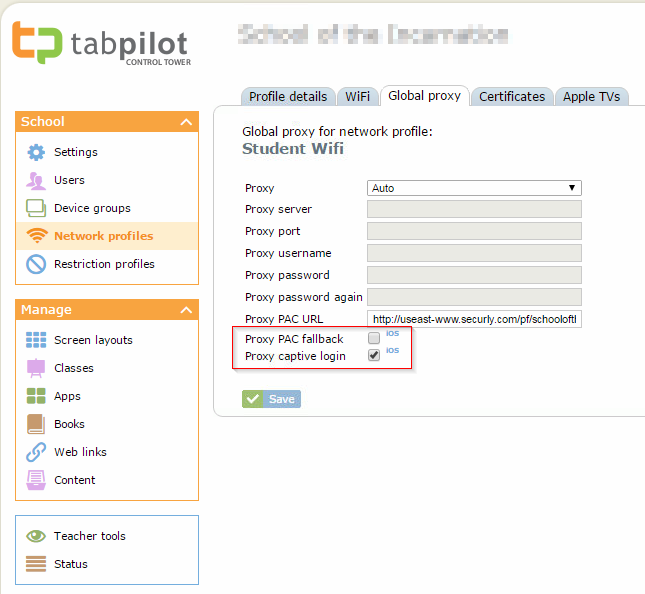645x594 pixels.
Task: Click the Proxy PAC URL field
Action: 474,319
